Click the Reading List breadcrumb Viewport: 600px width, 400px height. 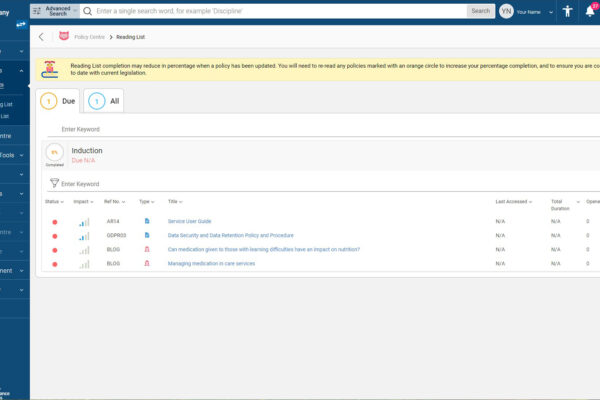pos(130,37)
